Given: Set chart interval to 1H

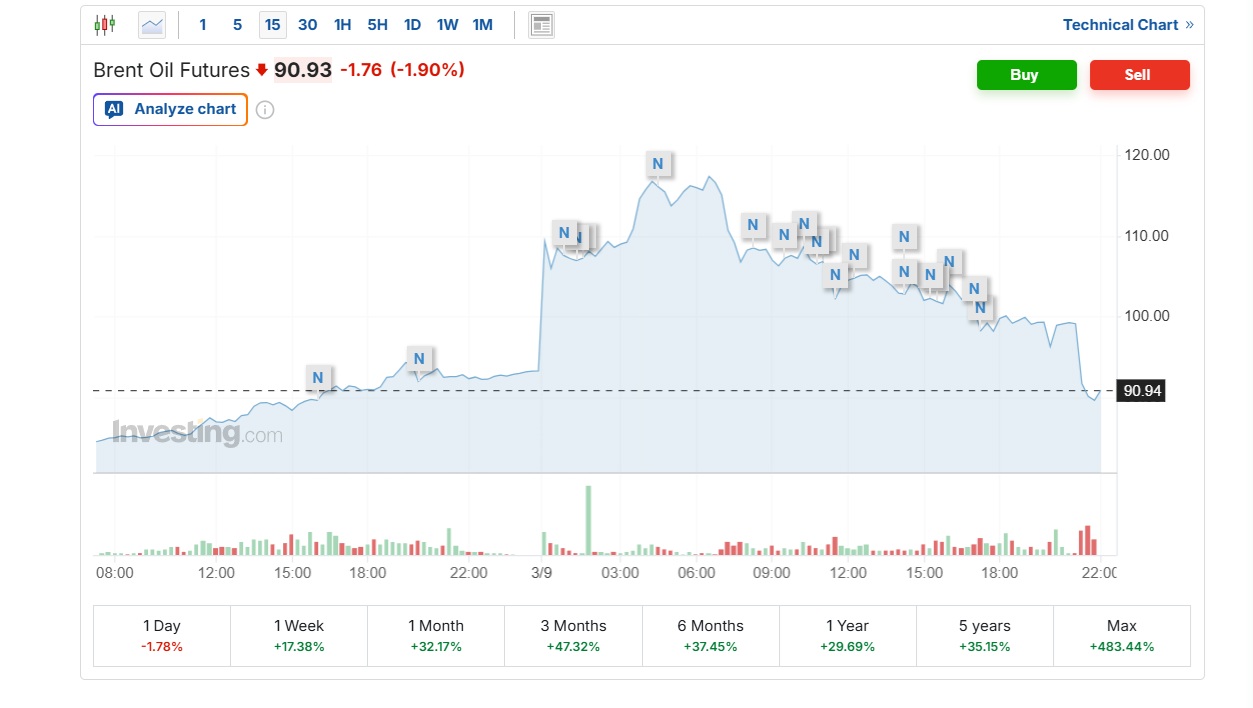Looking at the screenshot, I should [x=342, y=25].
